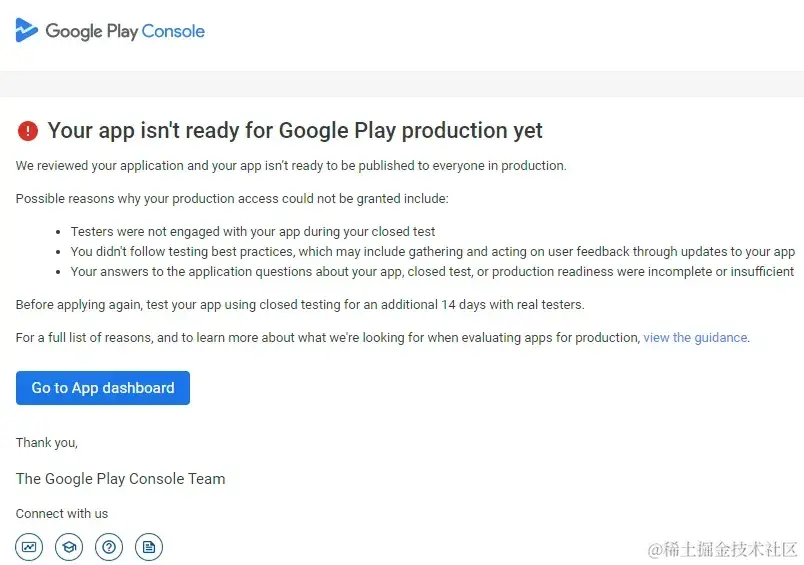The image size is (804, 565).
Task: Click the 'Testers were not engaged' bullet item
Action: click(253, 232)
